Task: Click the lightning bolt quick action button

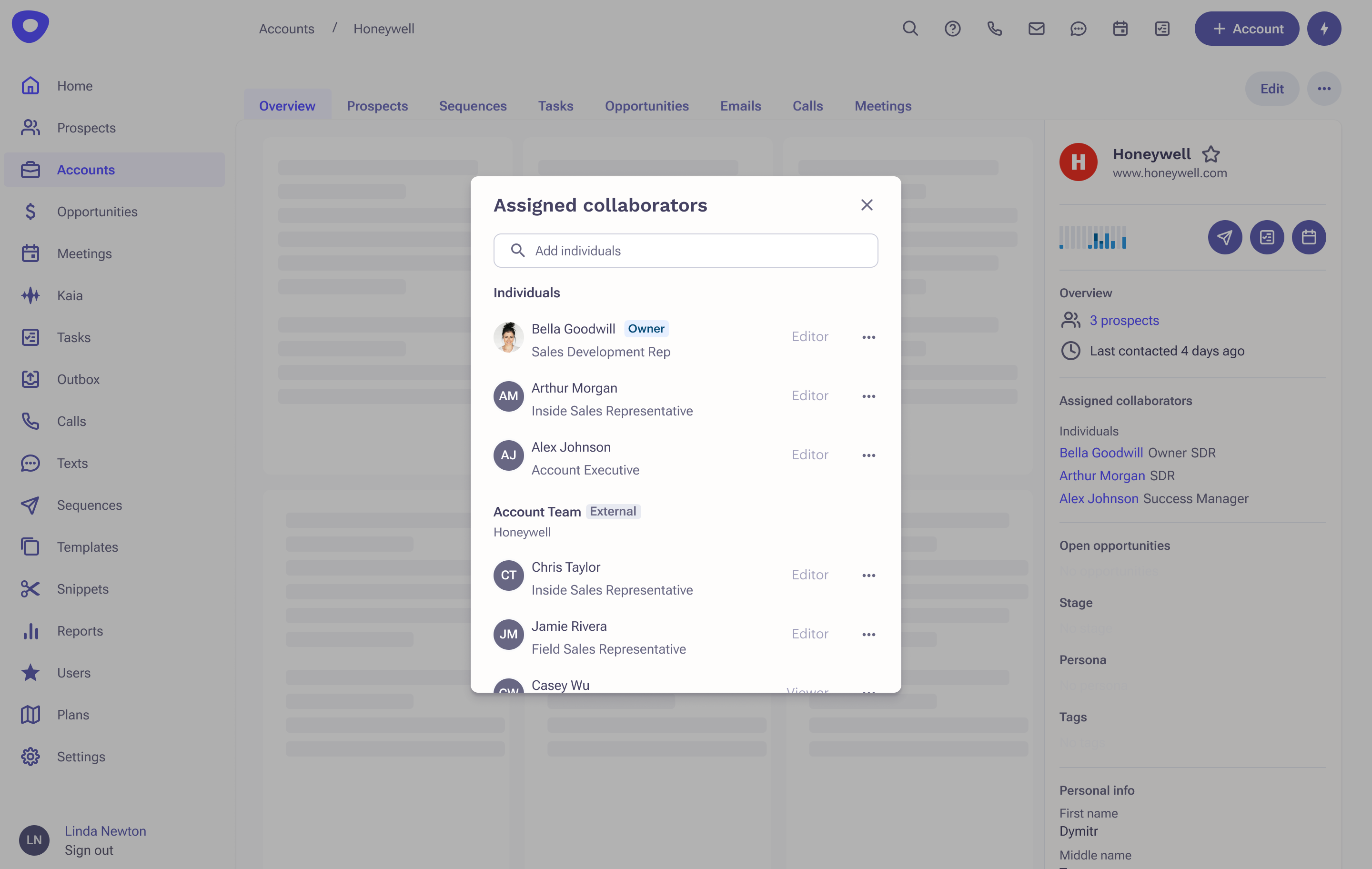Action: point(1323,29)
